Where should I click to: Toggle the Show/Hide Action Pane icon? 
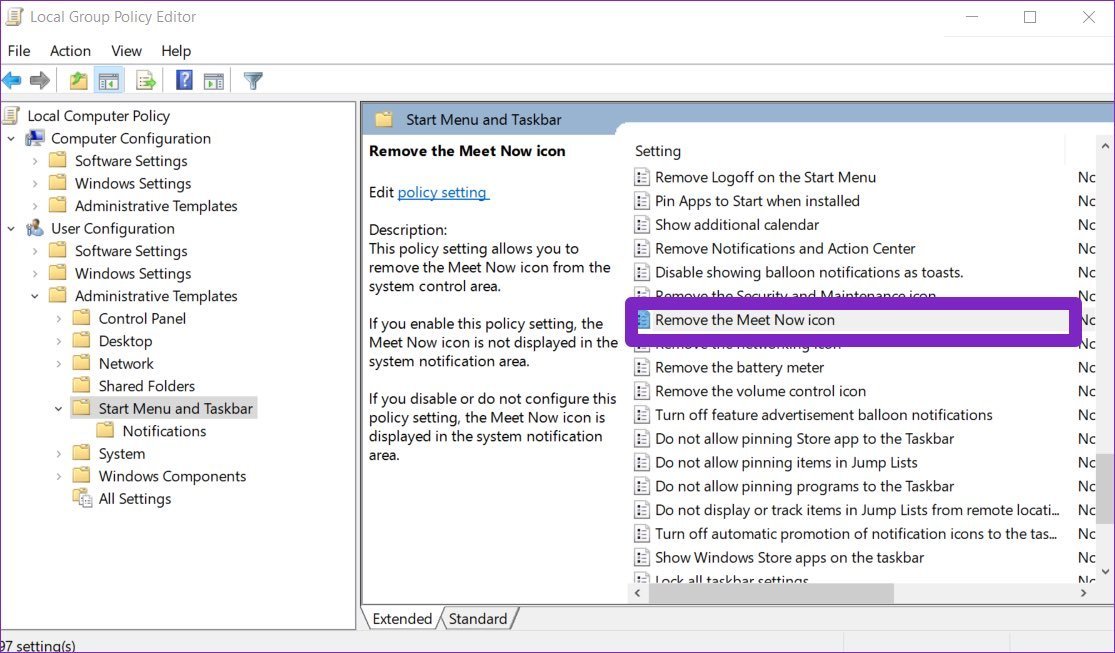tap(213, 80)
